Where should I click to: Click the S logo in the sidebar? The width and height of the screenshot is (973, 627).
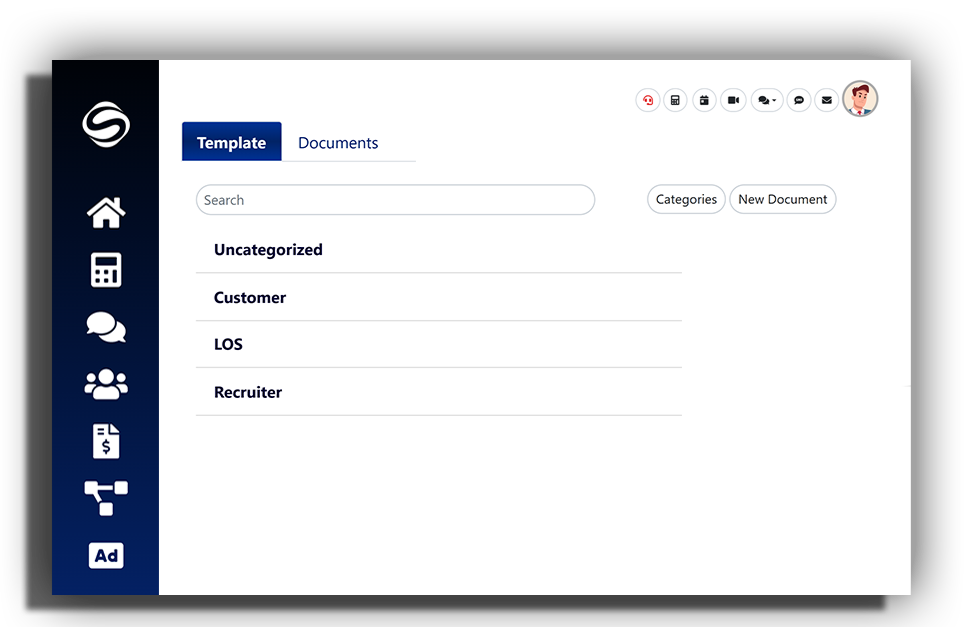(106, 124)
